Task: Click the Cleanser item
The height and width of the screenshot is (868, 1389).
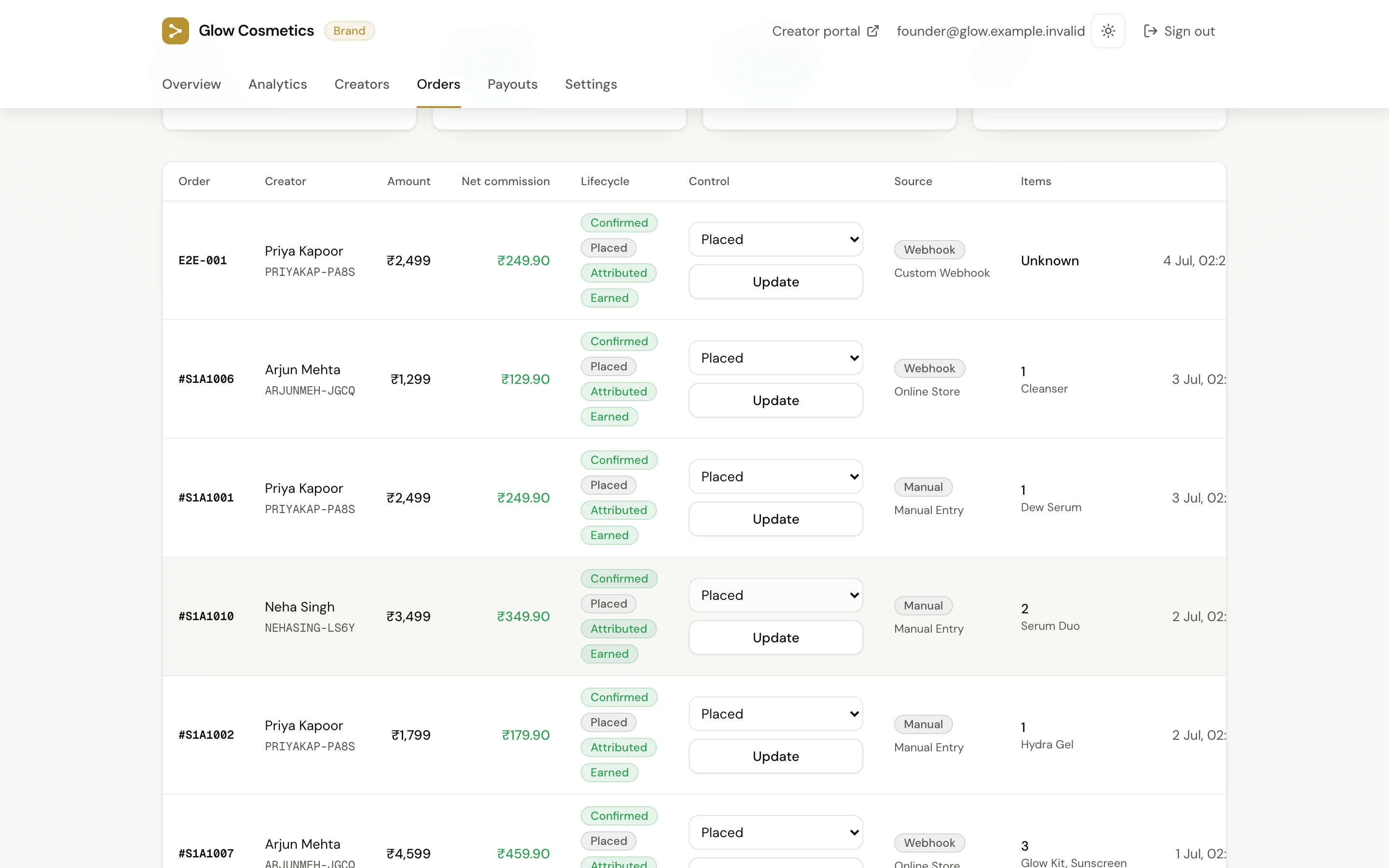Action: click(1044, 389)
